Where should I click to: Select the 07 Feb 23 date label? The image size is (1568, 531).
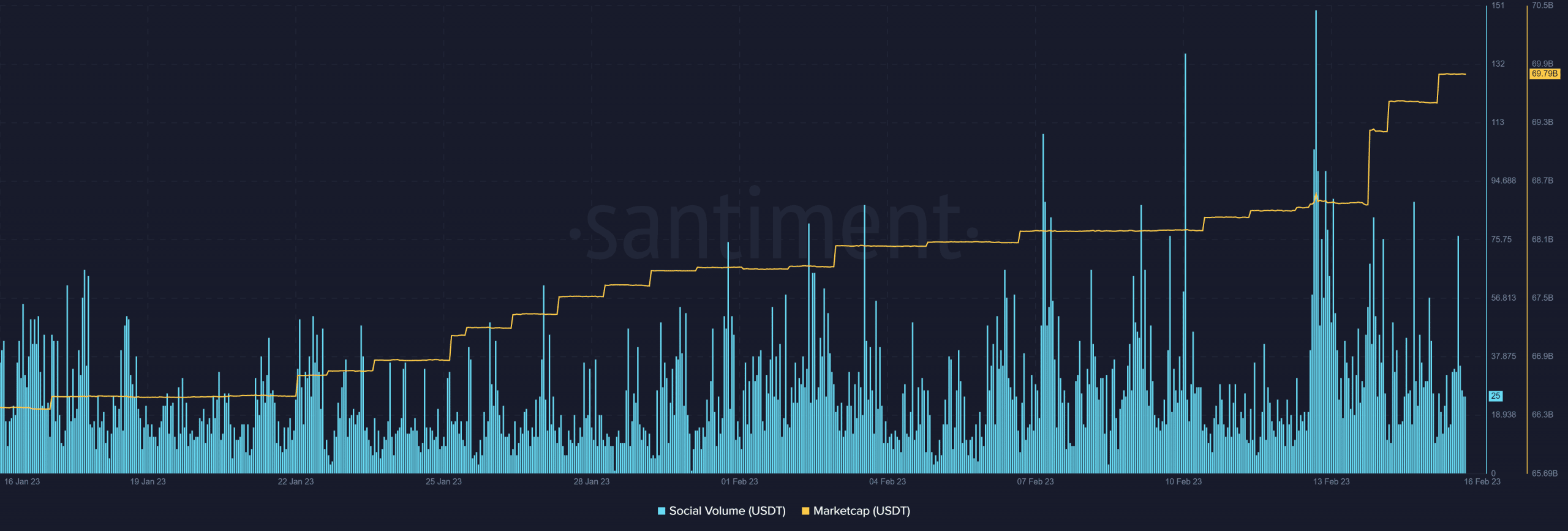1035,481
